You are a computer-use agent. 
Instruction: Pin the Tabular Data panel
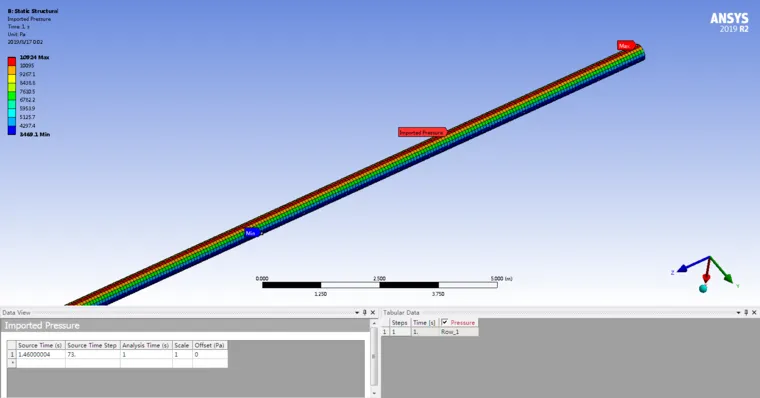[746, 313]
